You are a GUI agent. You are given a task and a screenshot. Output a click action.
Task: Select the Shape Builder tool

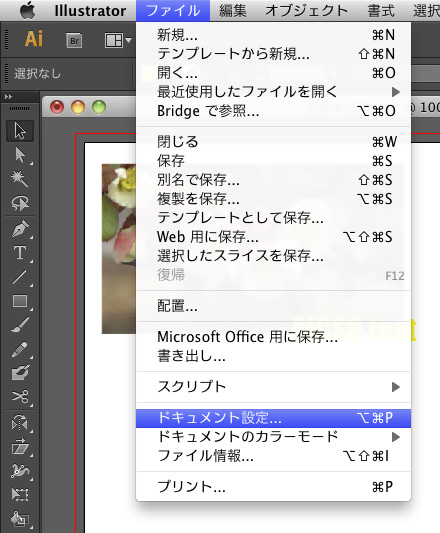(x=20, y=519)
